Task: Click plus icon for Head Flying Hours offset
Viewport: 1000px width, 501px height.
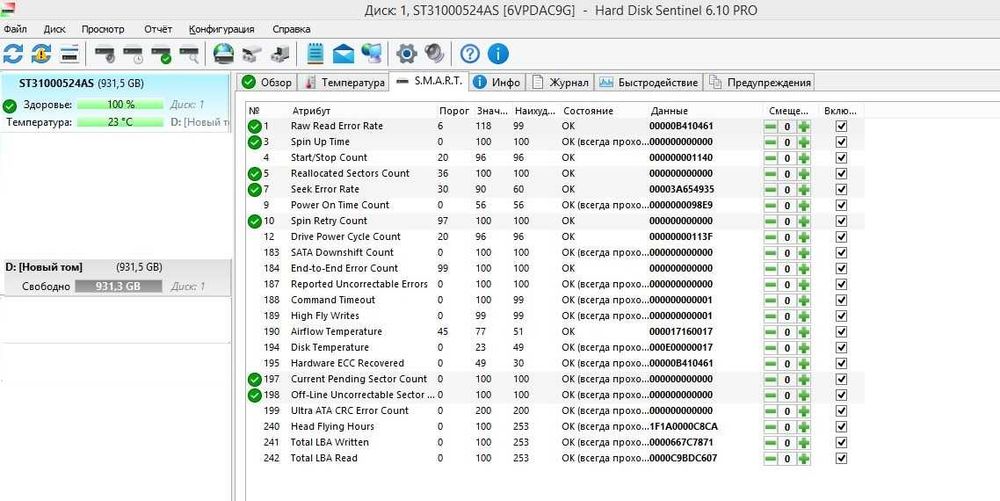Action: tap(804, 427)
